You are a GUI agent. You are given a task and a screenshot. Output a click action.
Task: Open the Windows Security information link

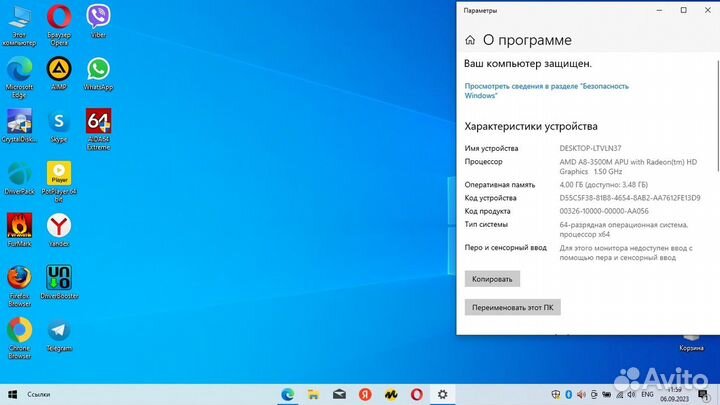click(x=546, y=91)
